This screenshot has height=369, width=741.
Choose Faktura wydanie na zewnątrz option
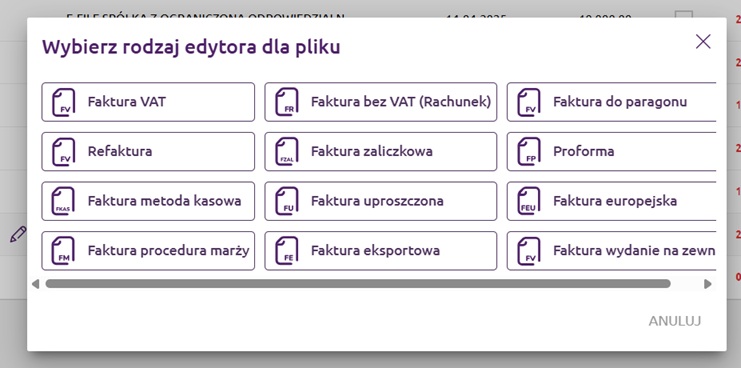point(612,251)
